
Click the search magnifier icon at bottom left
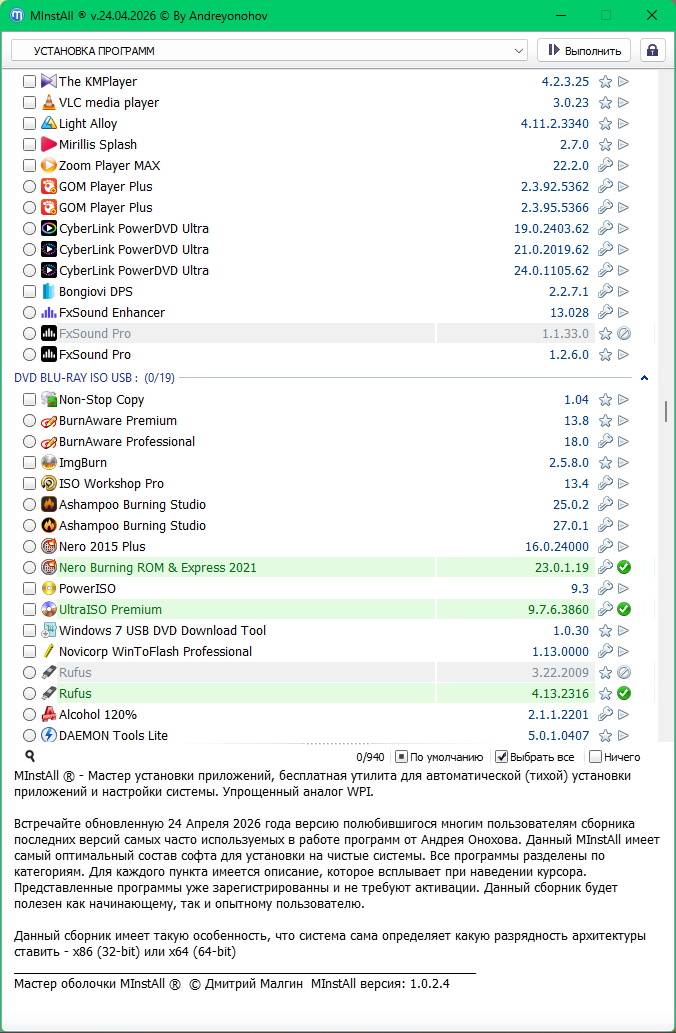(30, 757)
